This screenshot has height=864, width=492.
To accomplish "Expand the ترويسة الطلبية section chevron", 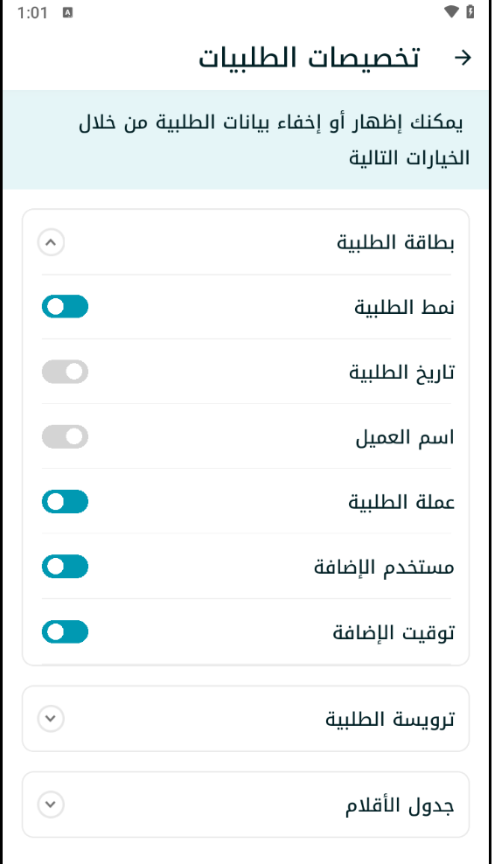I will coord(51,719).
